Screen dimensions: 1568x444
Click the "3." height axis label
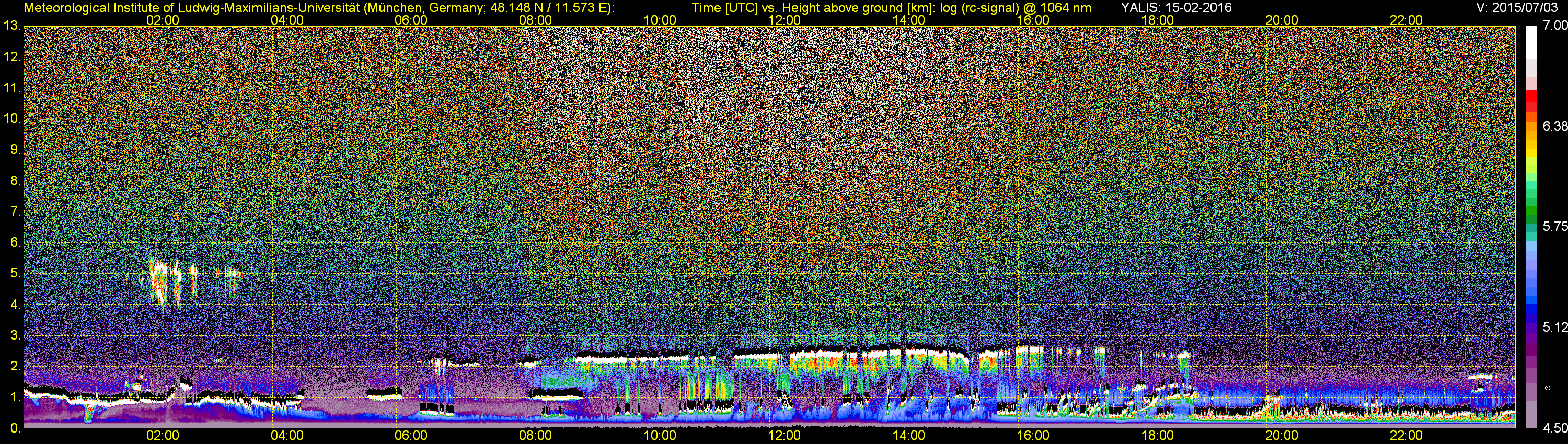(x=15, y=336)
